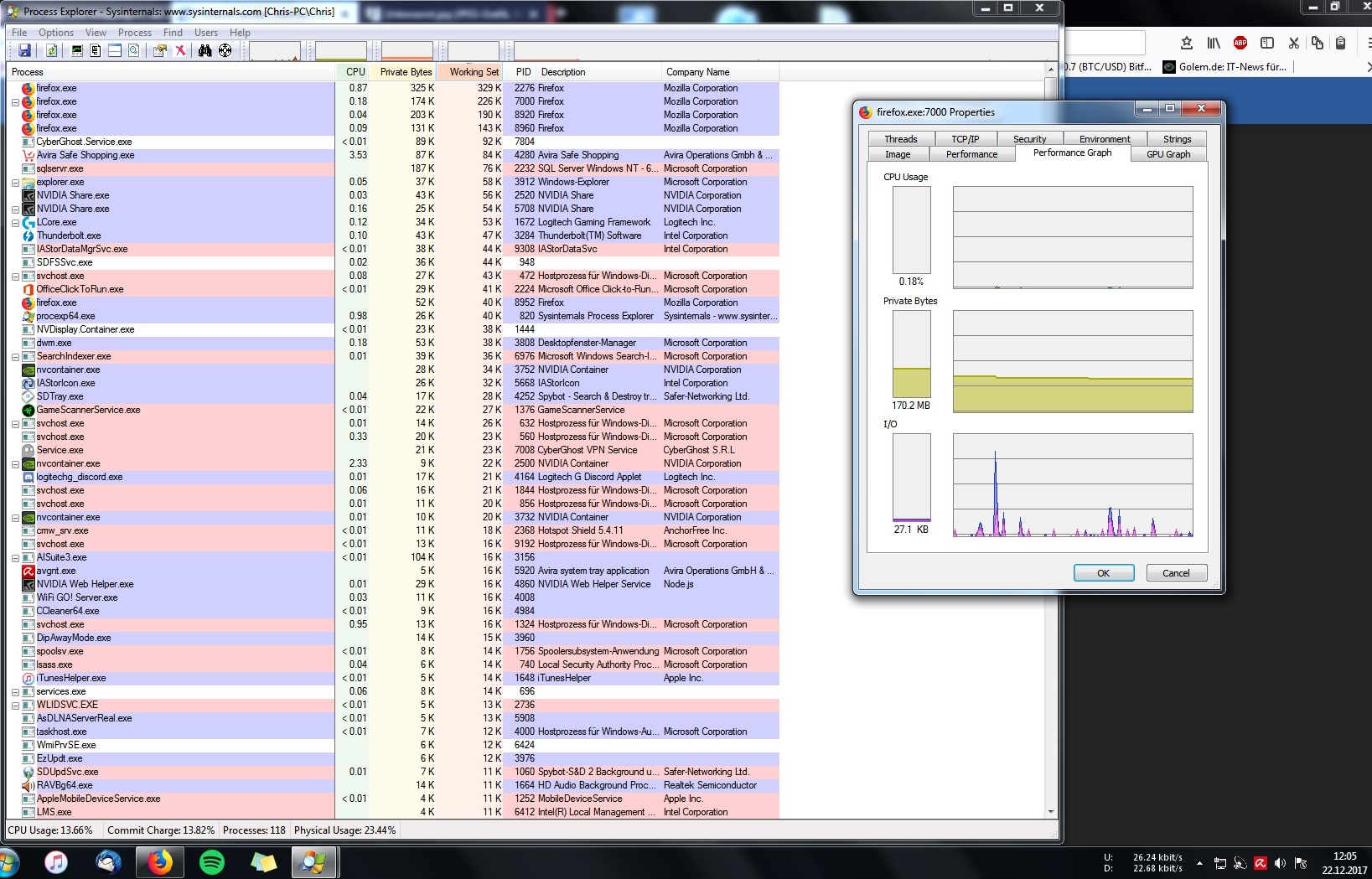Switch to the TCP/IP tab
Image resolution: width=1372 pixels, height=879 pixels.
(966, 139)
